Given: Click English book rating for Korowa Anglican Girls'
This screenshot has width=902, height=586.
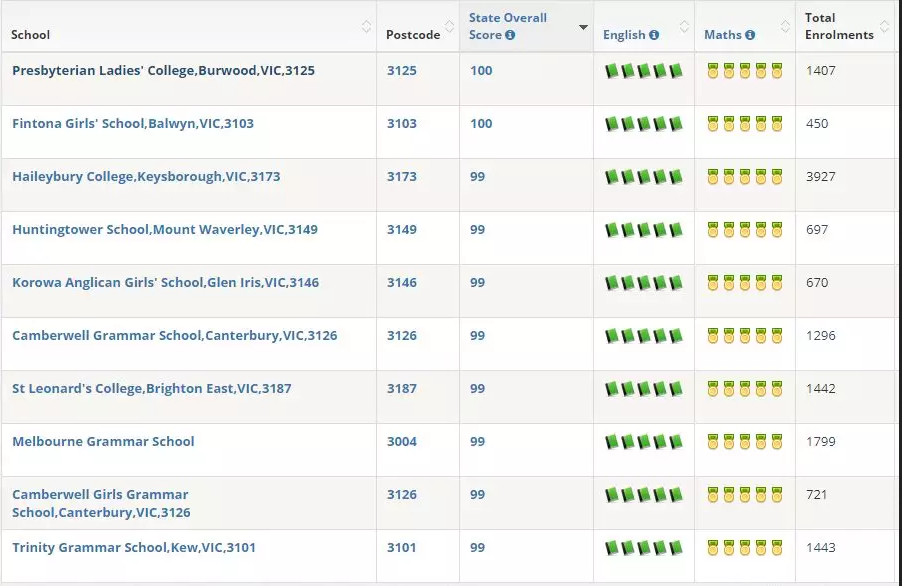Looking at the screenshot, I should click(x=644, y=283).
